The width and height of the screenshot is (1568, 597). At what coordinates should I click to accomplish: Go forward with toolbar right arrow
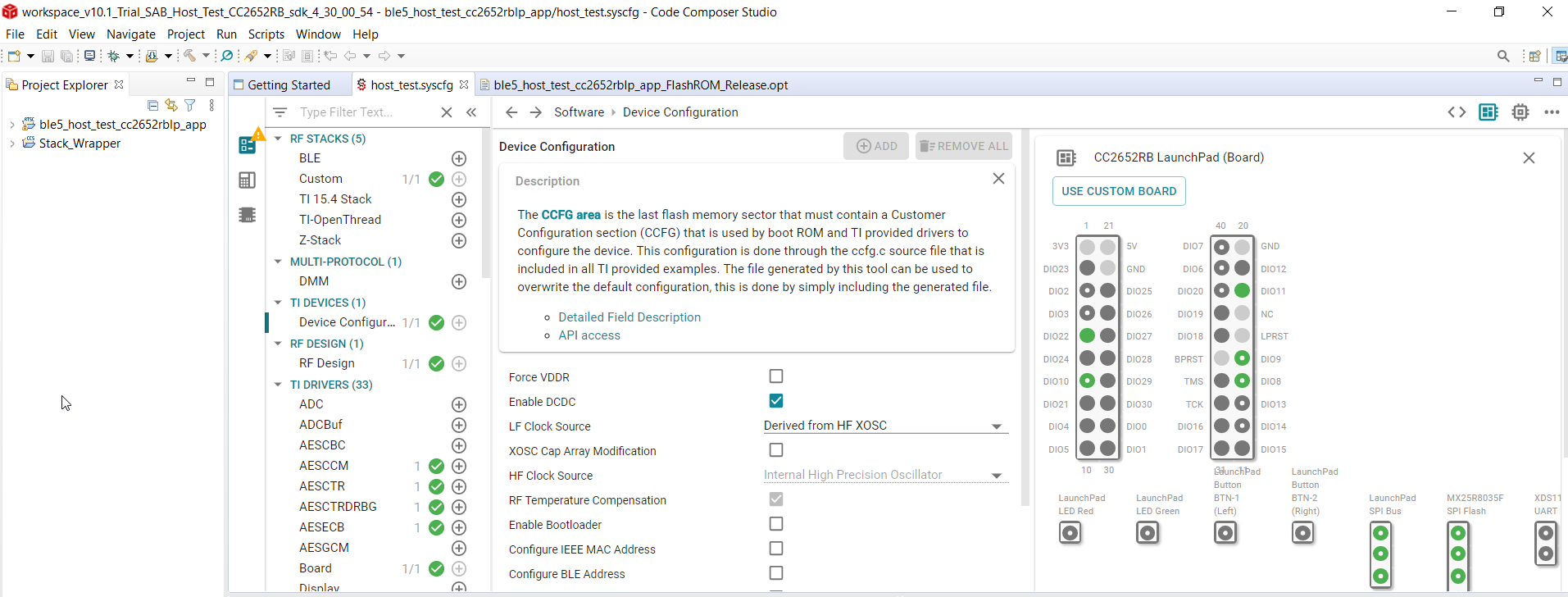[x=384, y=56]
